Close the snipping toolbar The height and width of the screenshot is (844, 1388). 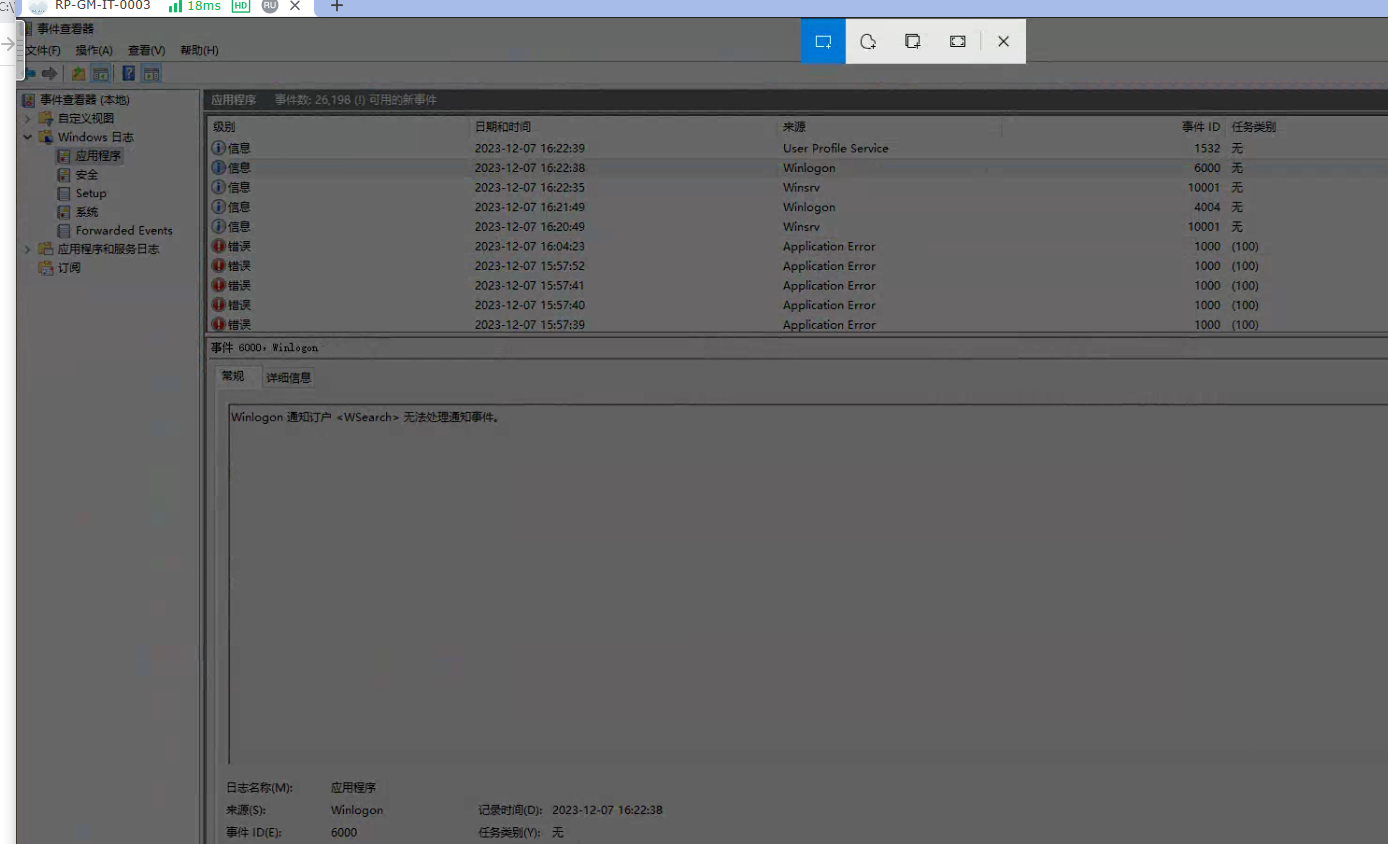[1004, 41]
